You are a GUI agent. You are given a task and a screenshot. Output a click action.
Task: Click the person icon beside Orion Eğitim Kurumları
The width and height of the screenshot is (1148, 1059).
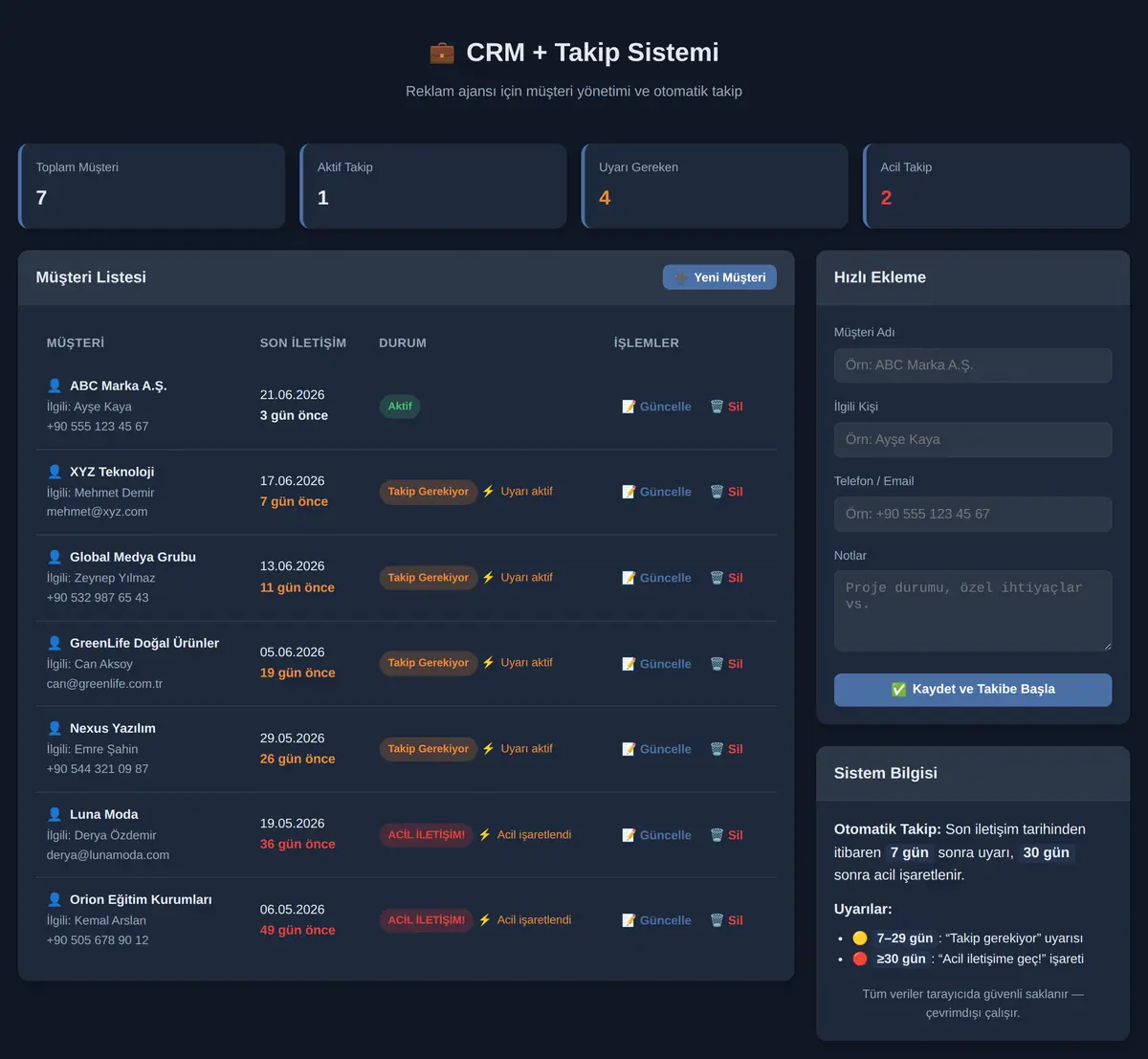click(55, 899)
